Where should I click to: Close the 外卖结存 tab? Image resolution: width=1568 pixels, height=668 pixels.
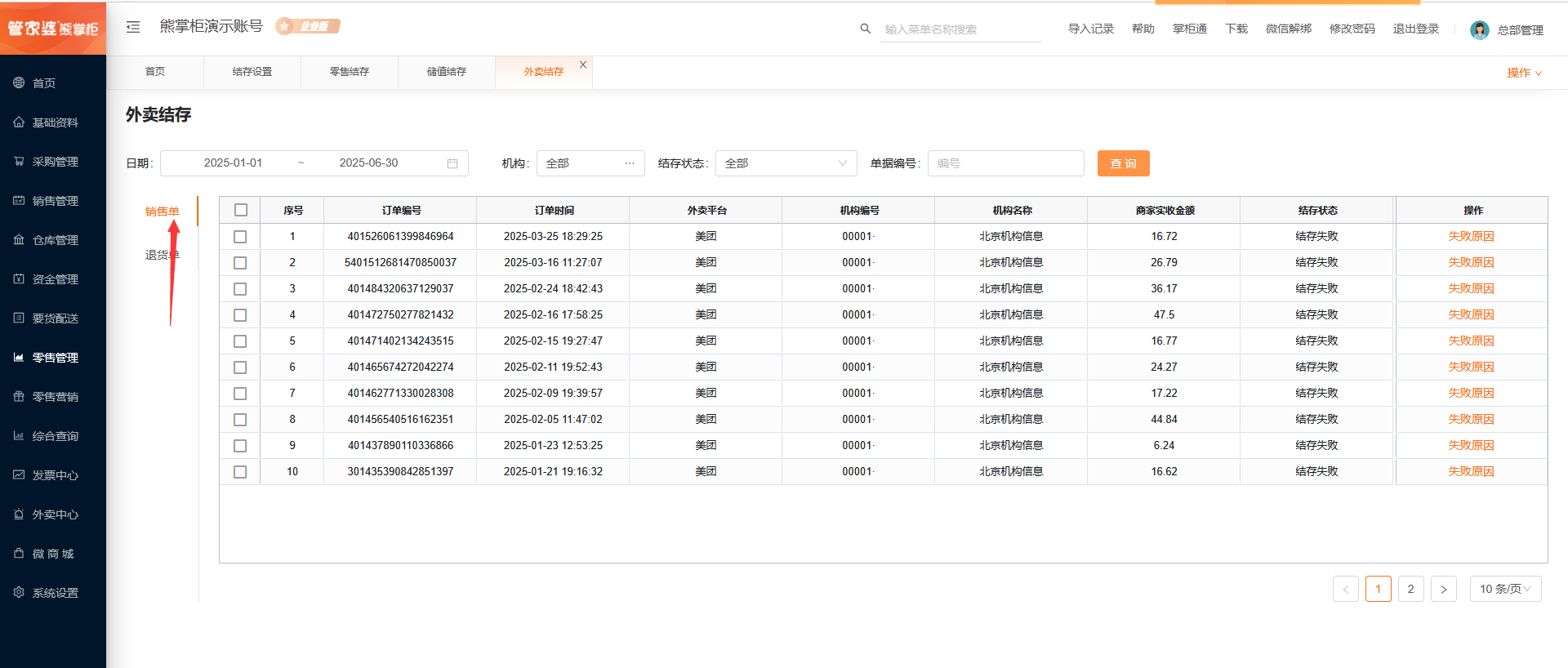click(583, 65)
